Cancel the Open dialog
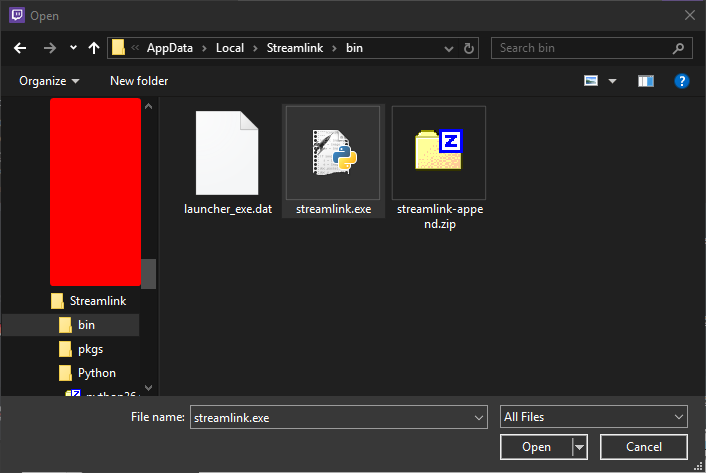 coord(644,447)
